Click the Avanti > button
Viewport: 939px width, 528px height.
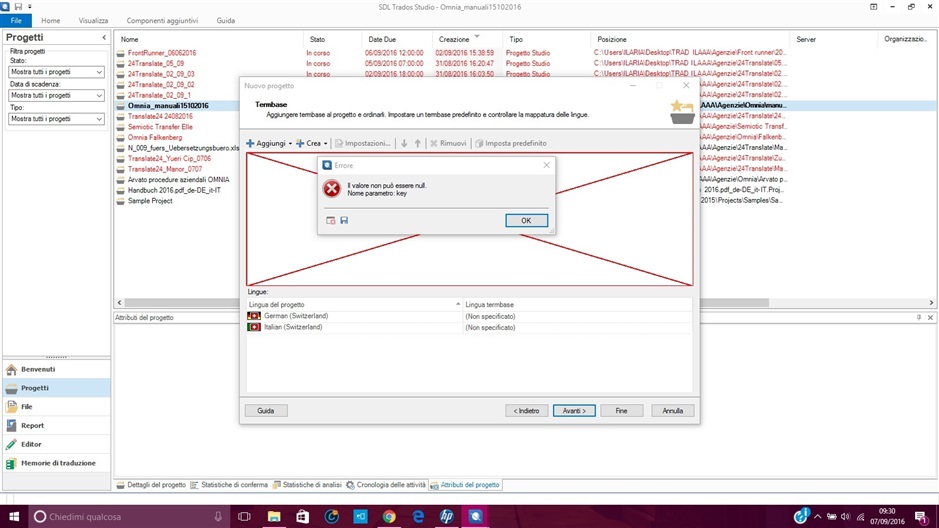[574, 411]
